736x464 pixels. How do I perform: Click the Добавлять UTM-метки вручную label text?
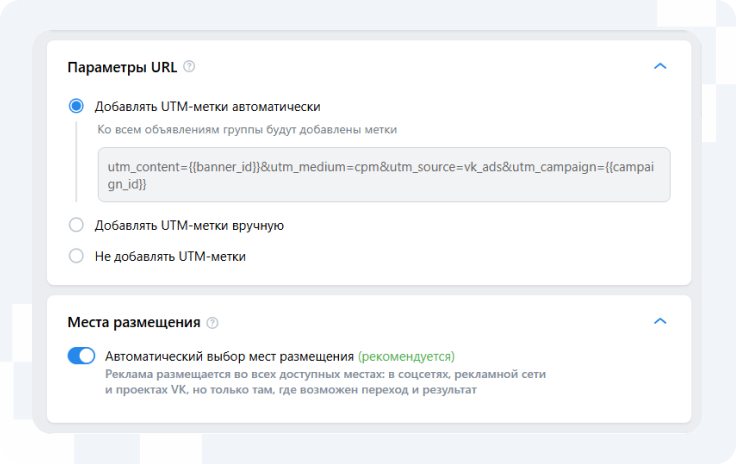click(189, 225)
